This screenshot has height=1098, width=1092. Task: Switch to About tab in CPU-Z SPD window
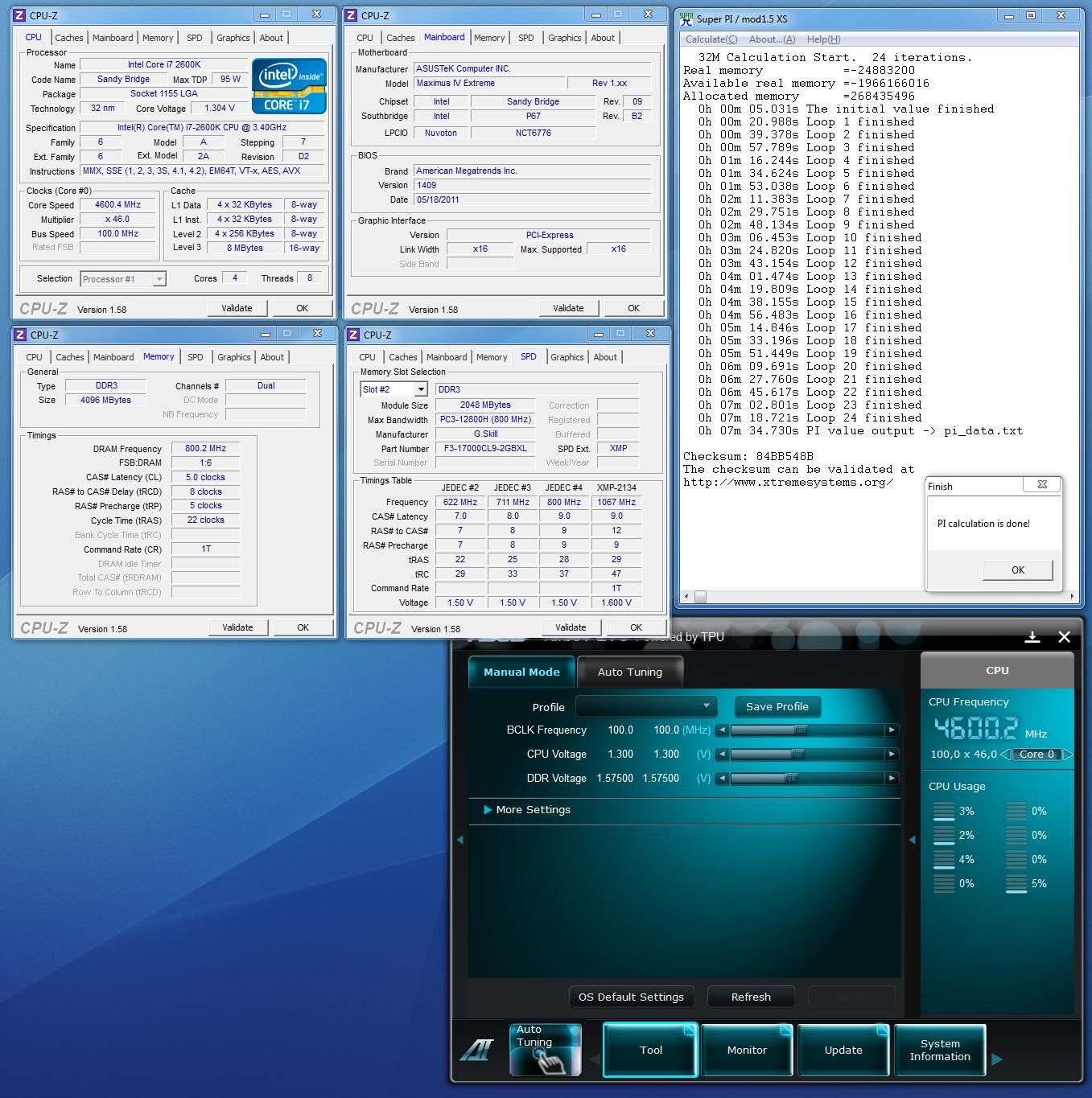click(605, 357)
